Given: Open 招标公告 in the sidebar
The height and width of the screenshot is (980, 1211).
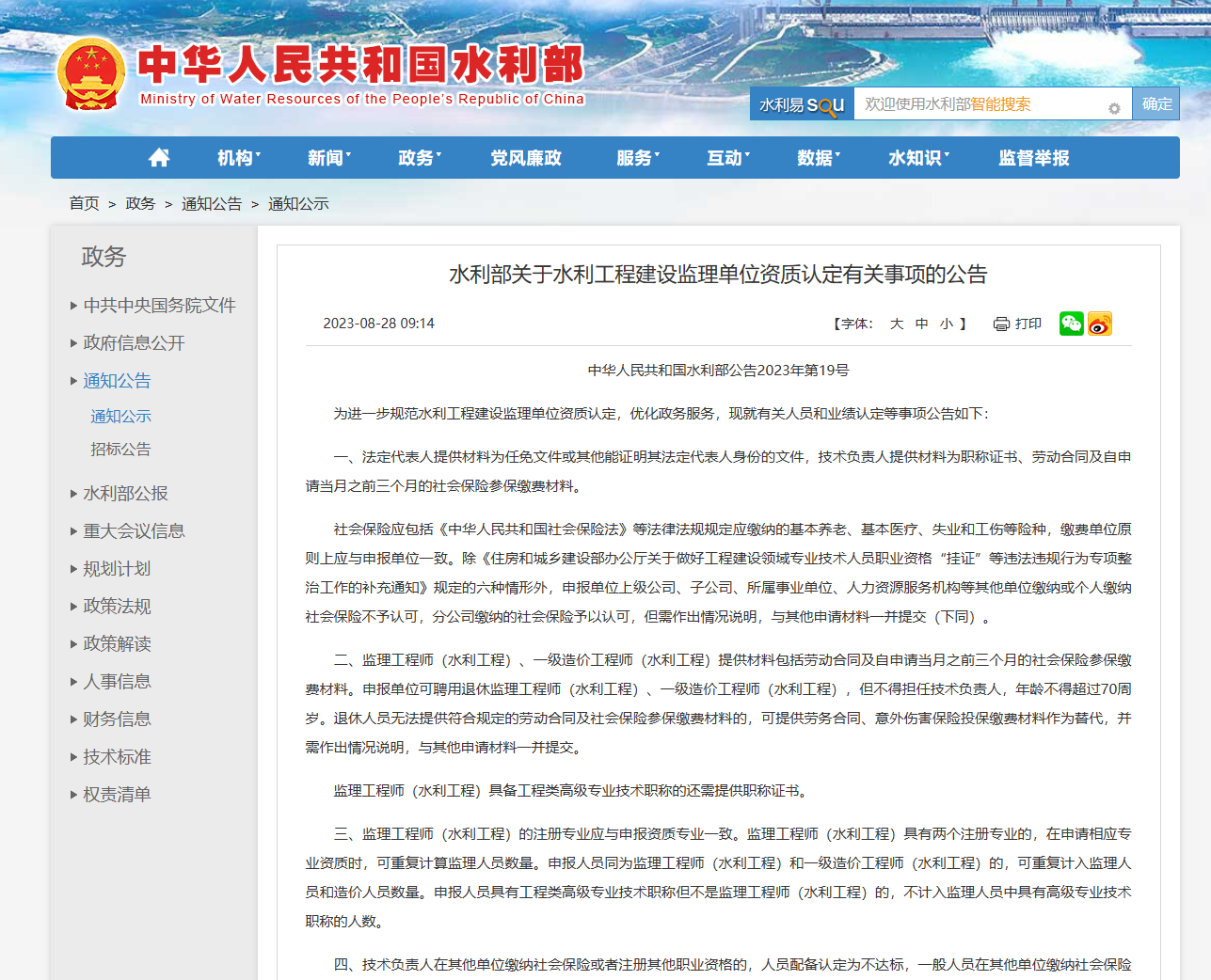Looking at the screenshot, I should pyautogui.click(x=120, y=450).
